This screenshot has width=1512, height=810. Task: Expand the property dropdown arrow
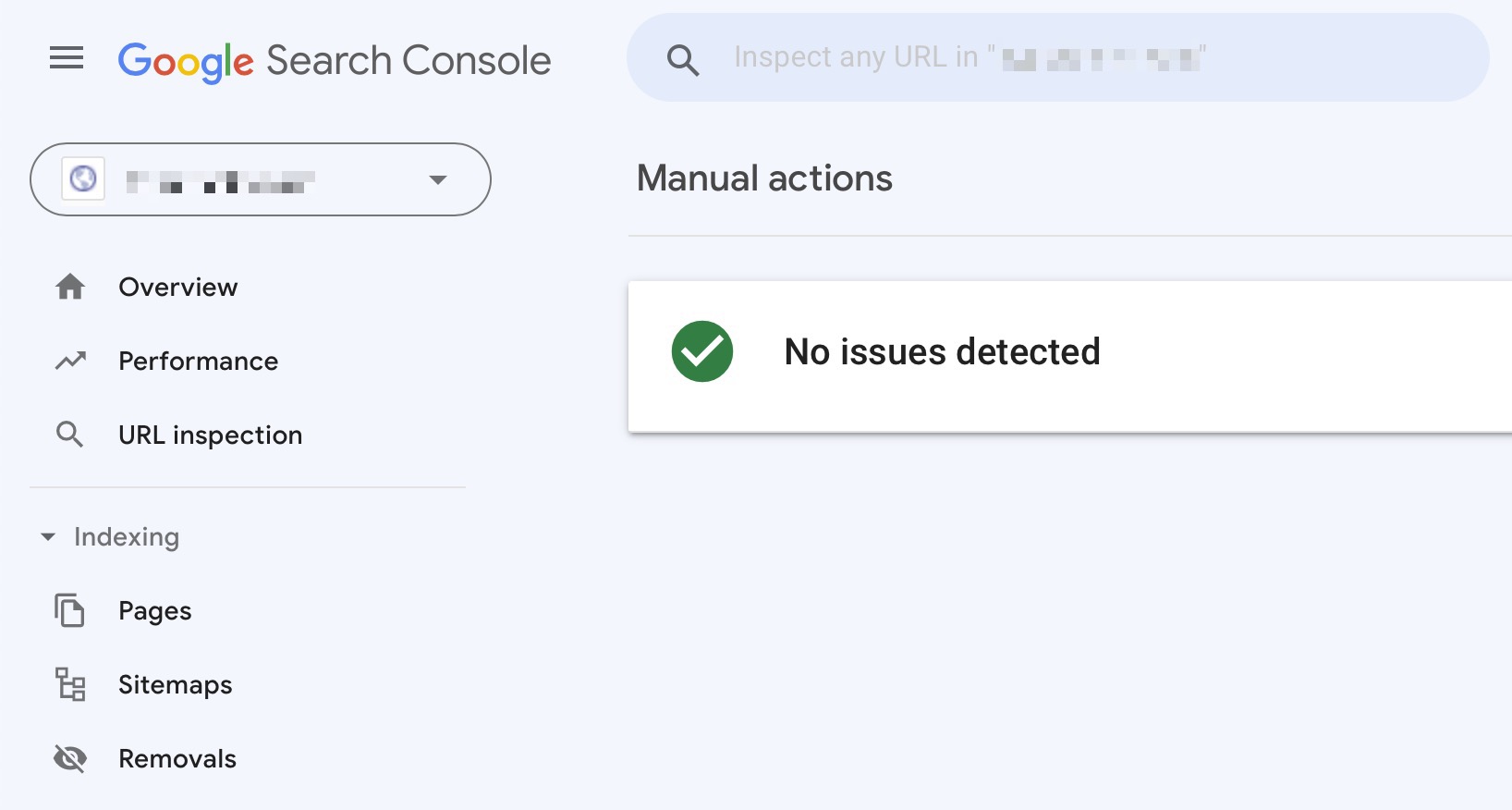tap(438, 179)
